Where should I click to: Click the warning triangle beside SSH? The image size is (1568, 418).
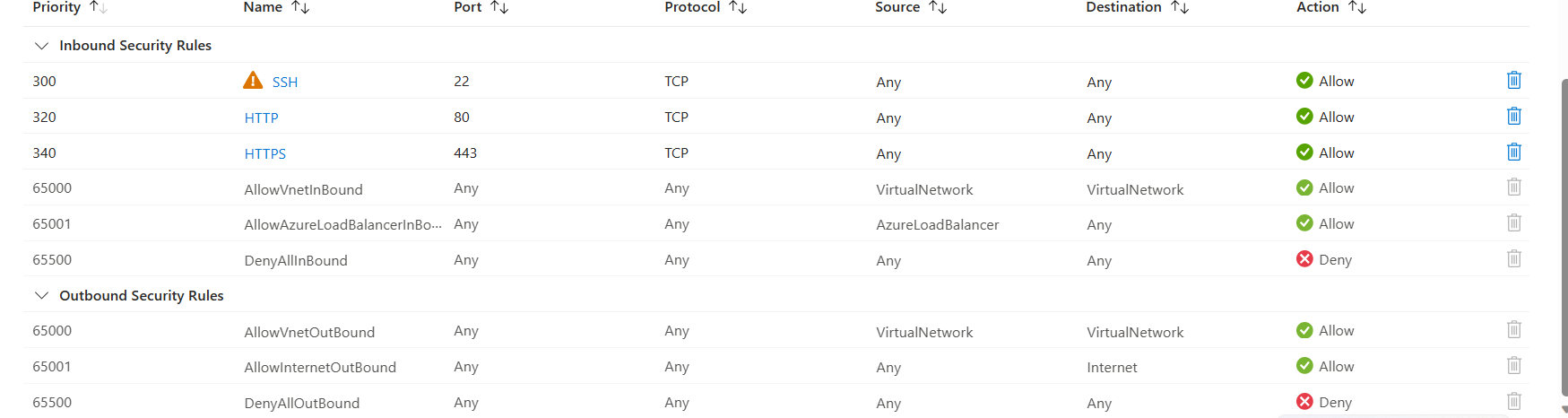pyautogui.click(x=253, y=81)
